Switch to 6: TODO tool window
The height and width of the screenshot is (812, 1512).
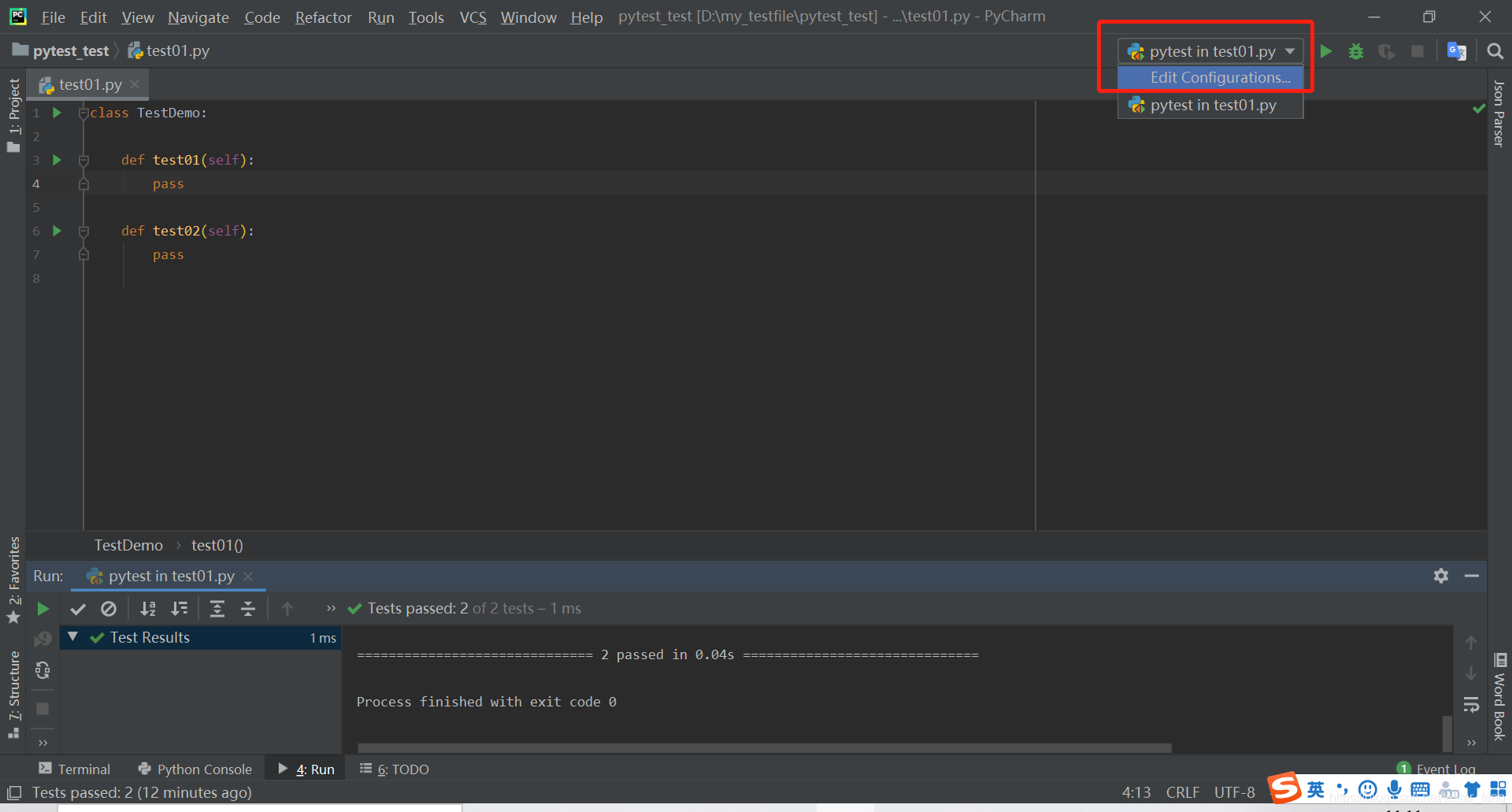[x=395, y=769]
